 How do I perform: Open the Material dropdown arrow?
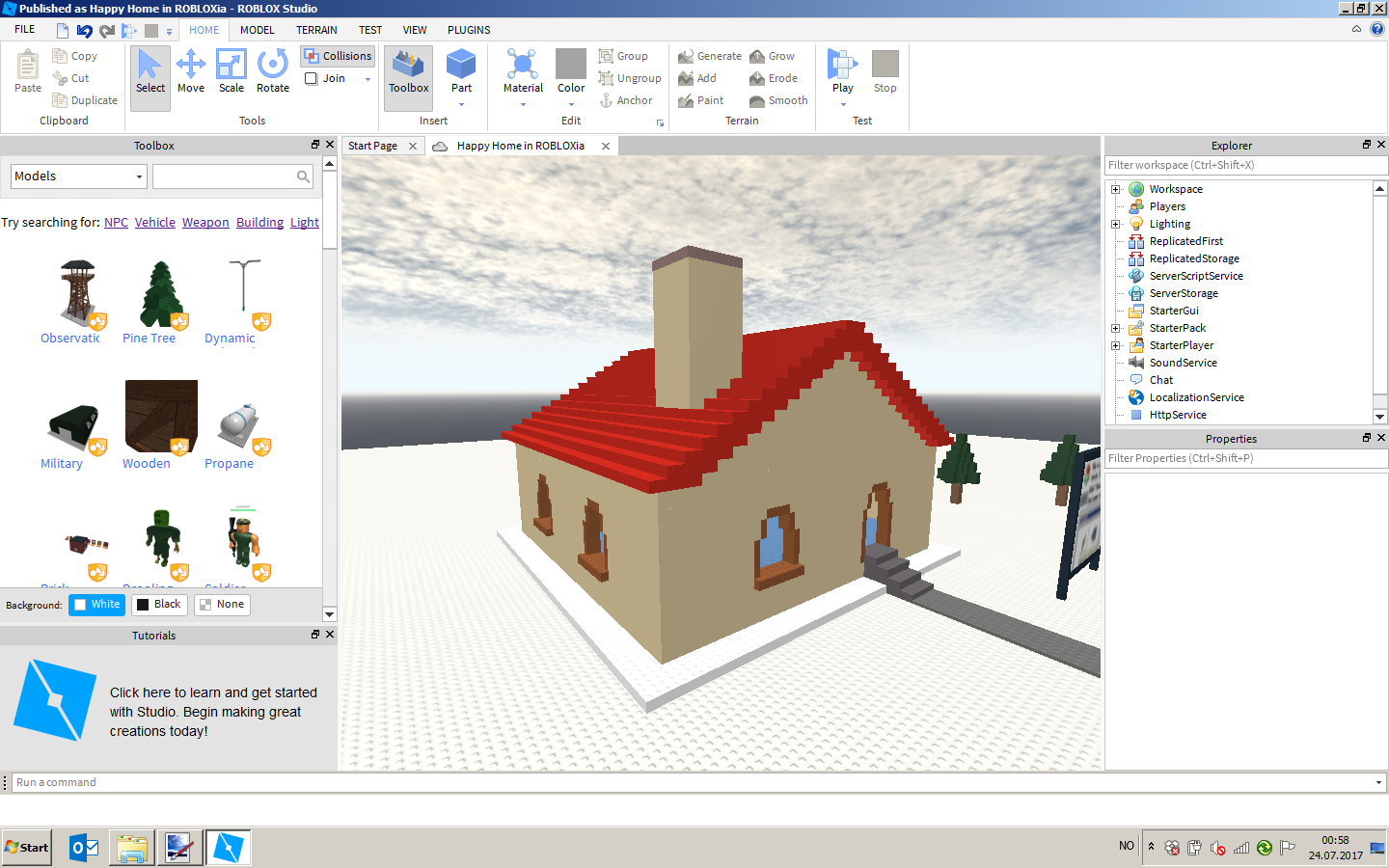pos(523,104)
